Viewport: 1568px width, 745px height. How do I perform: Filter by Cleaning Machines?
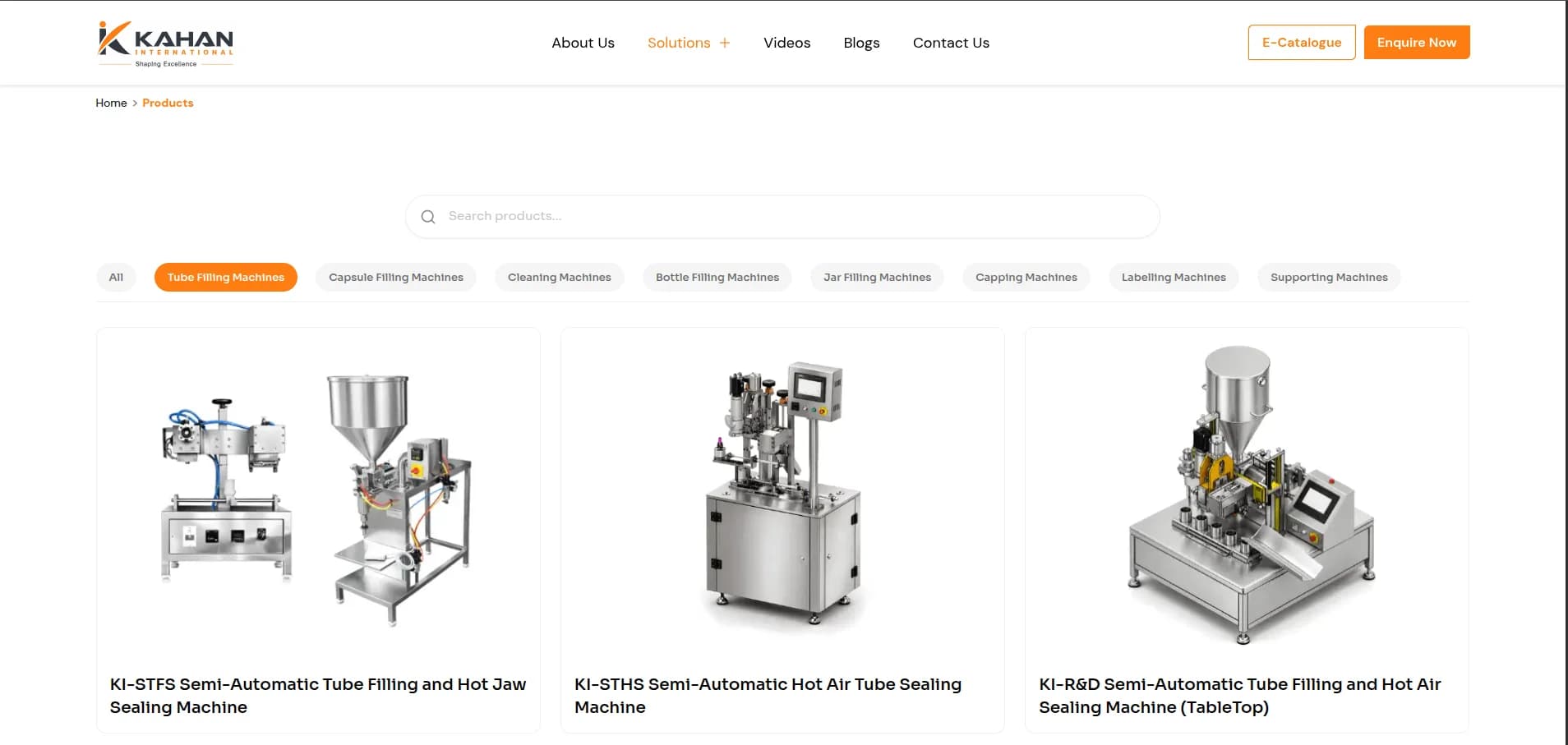coord(560,278)
